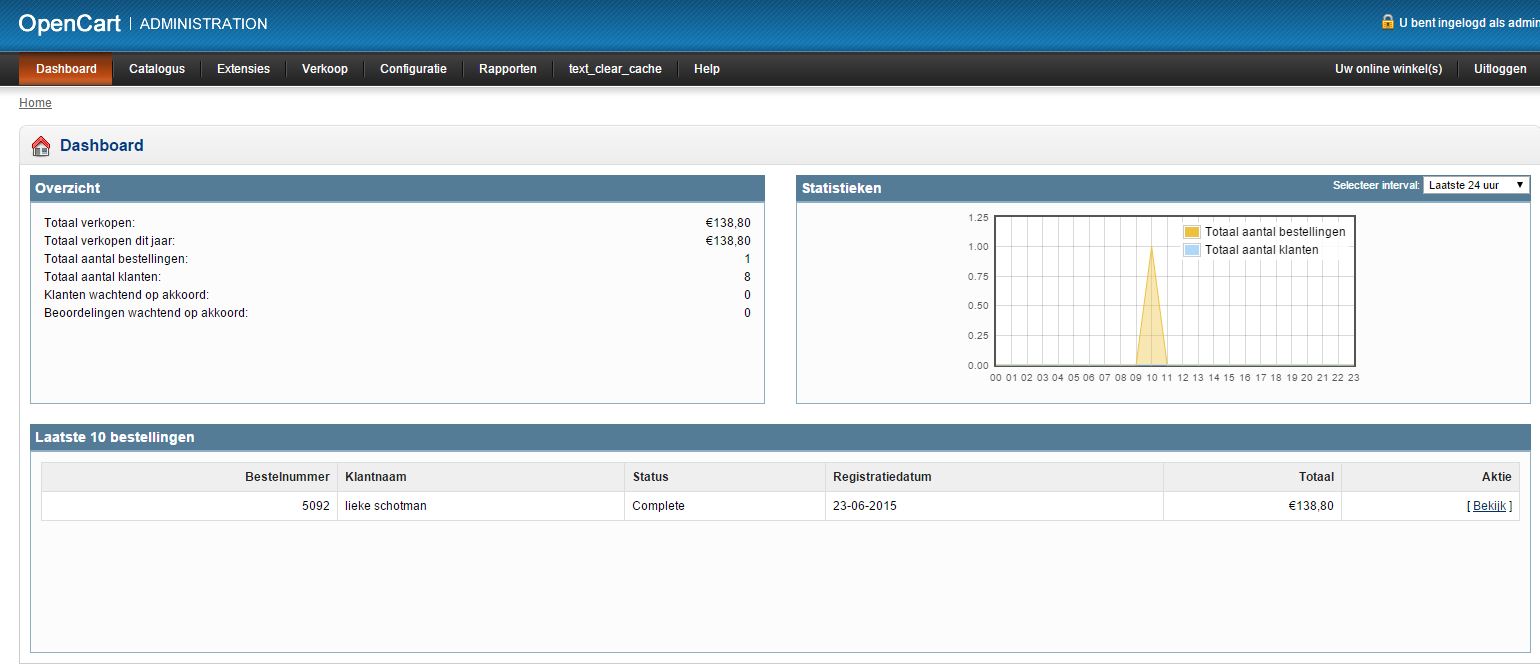Click the Totaal verkopen label
The height and width of the screenshot is (671, 1540).
89,223
